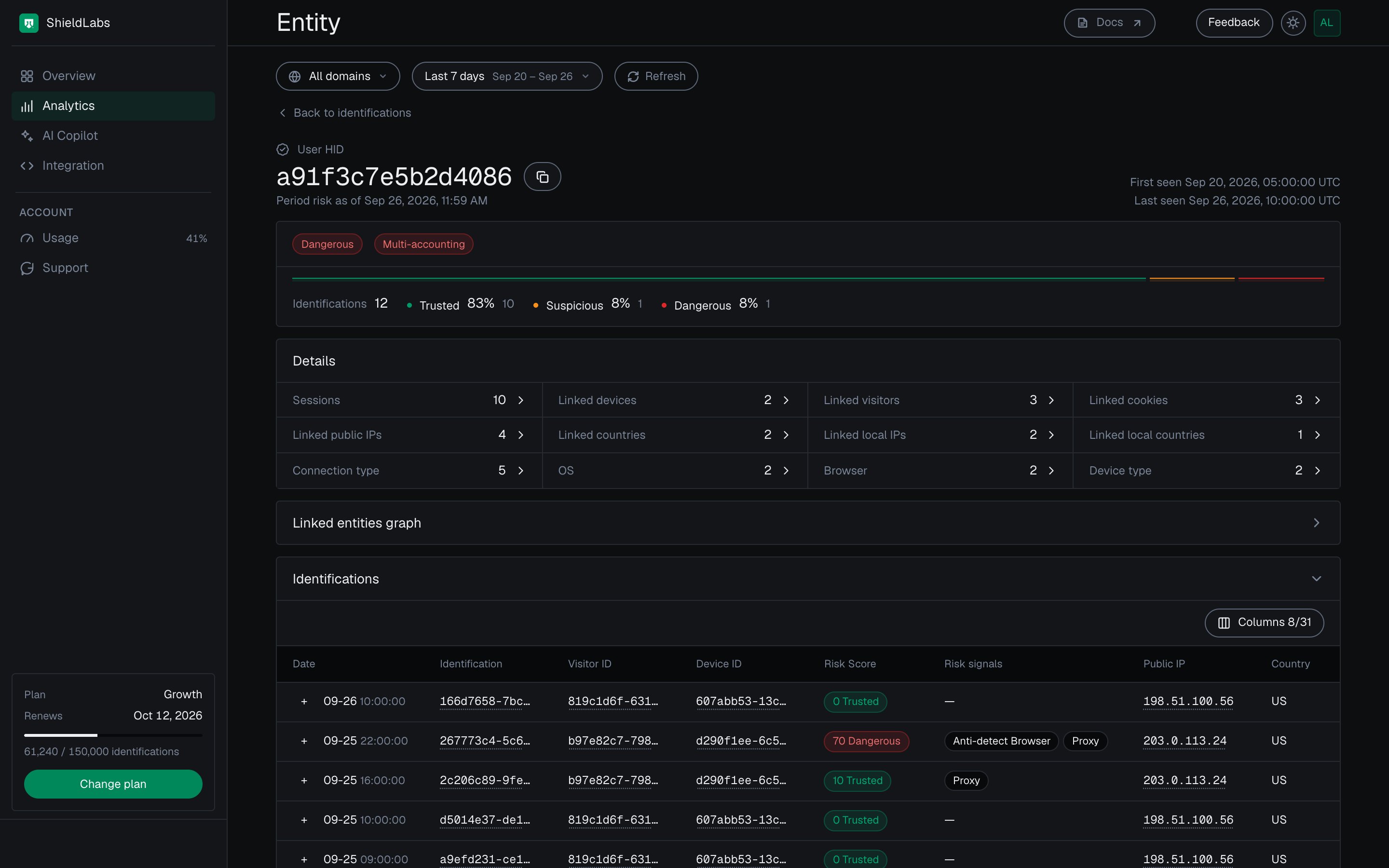Open the Last 7 days date range dropdown
This screenshot has width=1389, height=868.
(507, 76)
